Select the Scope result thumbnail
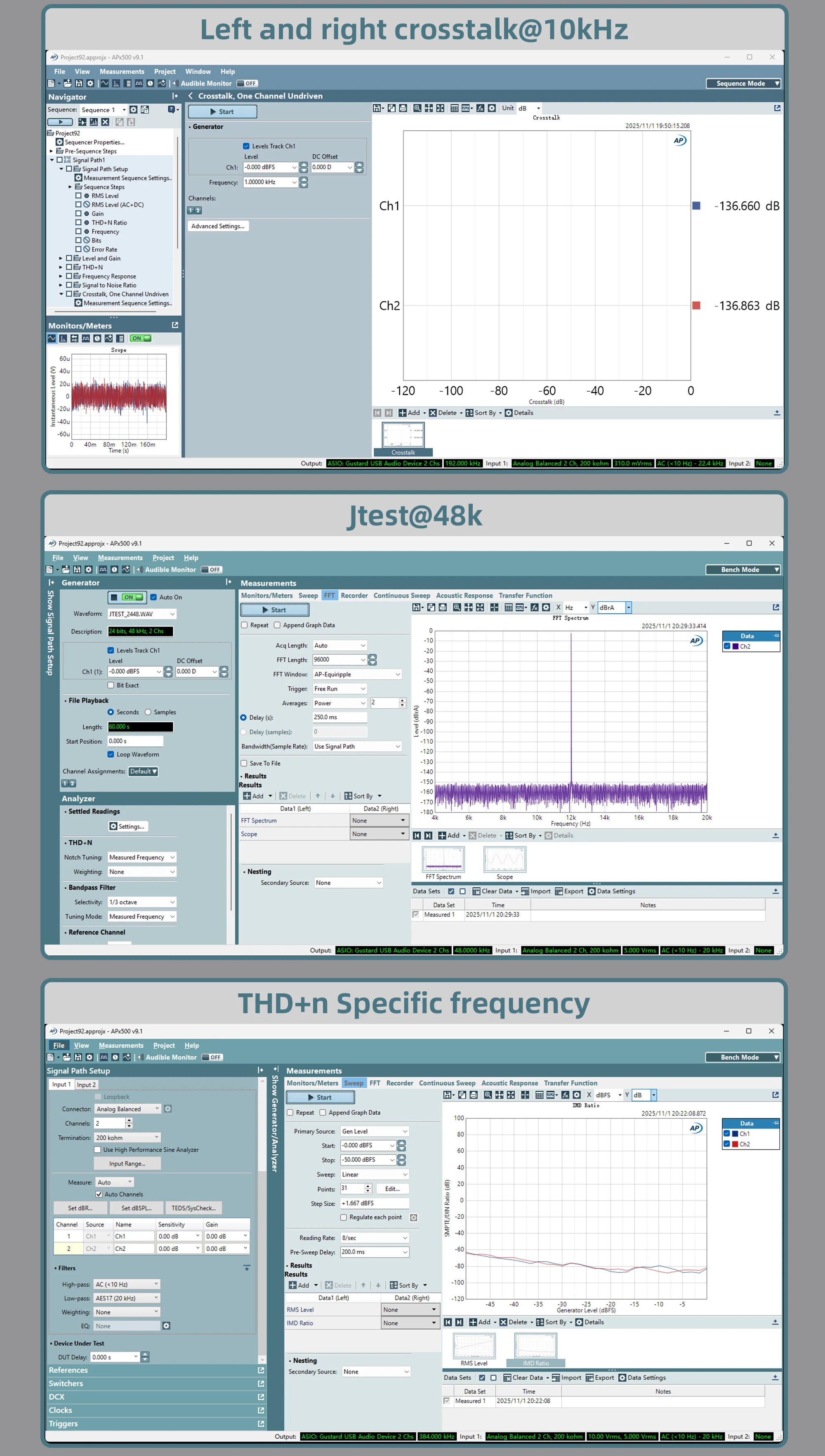Image resolution: width=825 pixels, height=1456 pixels. [x=504, y=860]
